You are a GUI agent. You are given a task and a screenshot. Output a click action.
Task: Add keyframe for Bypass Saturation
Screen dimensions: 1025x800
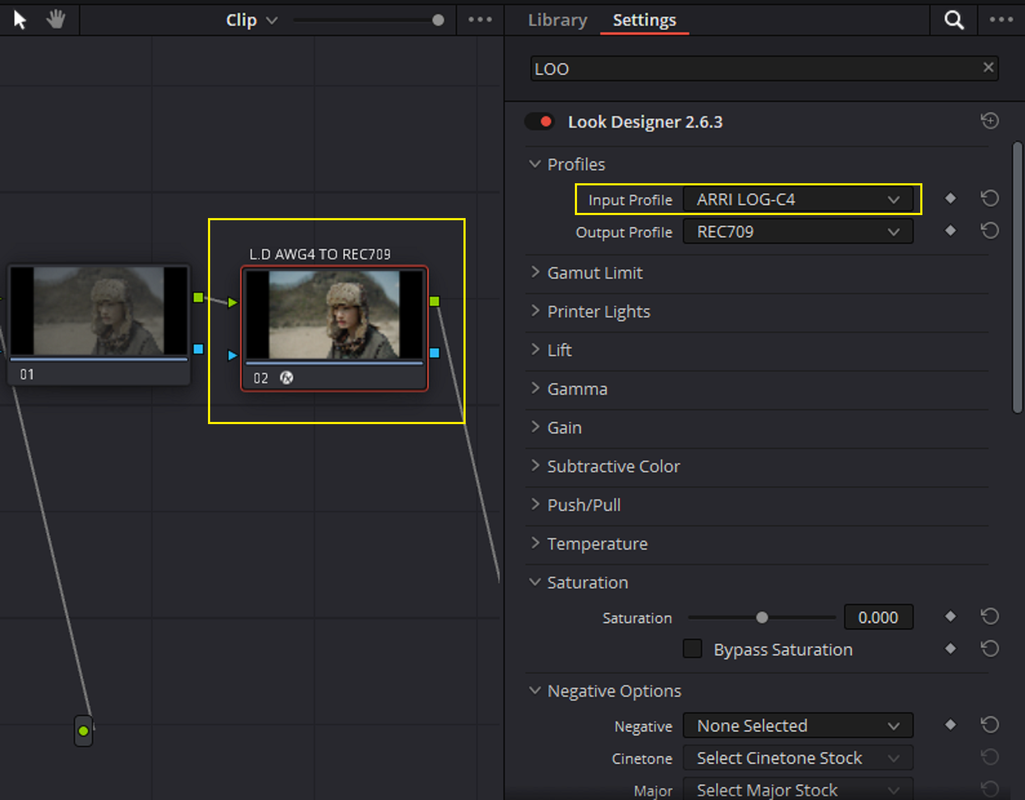pos(950,648)
